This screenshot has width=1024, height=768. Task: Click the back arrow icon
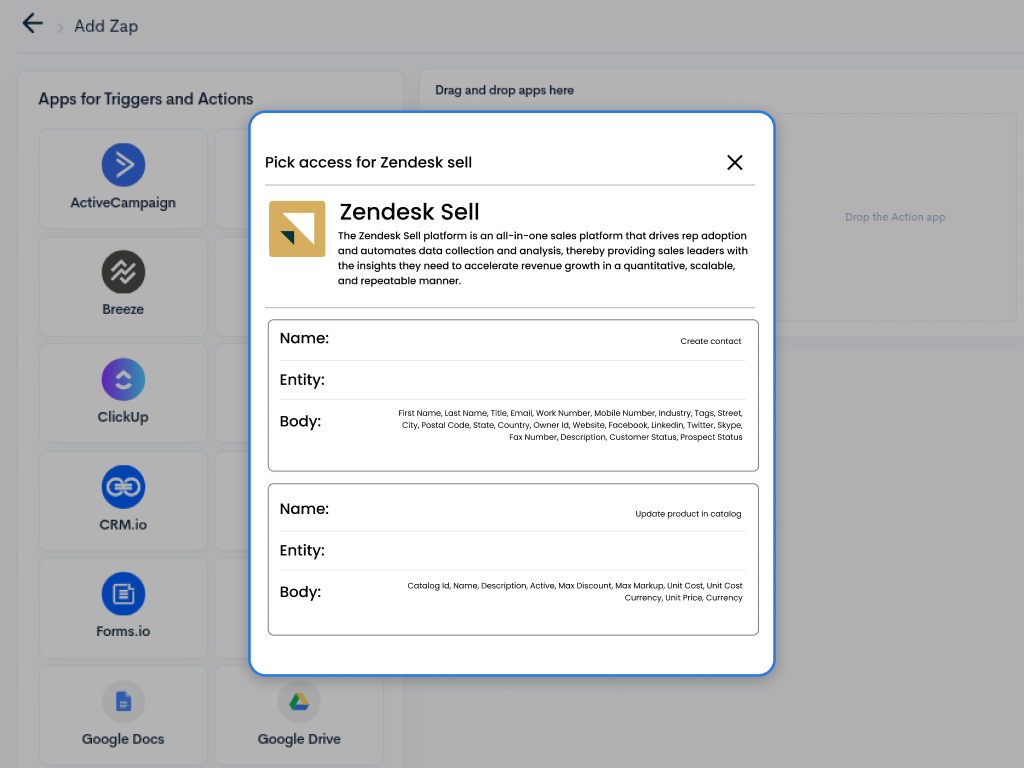pyautogui.click(x=33, y=24)
